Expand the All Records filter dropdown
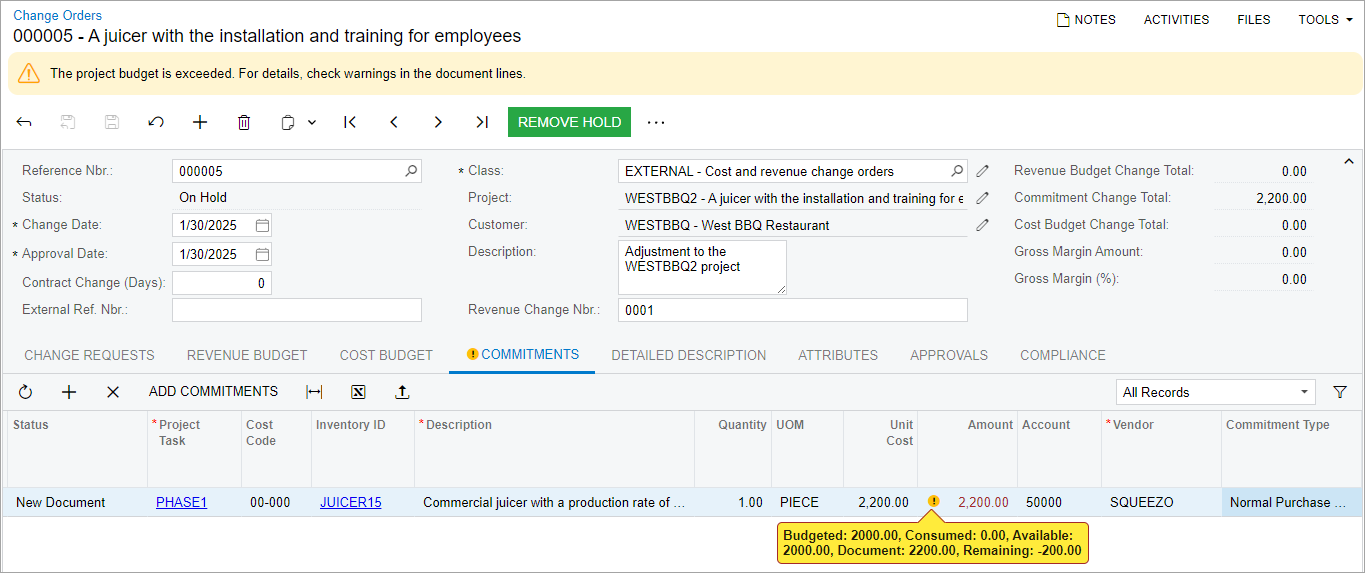 1304,392
